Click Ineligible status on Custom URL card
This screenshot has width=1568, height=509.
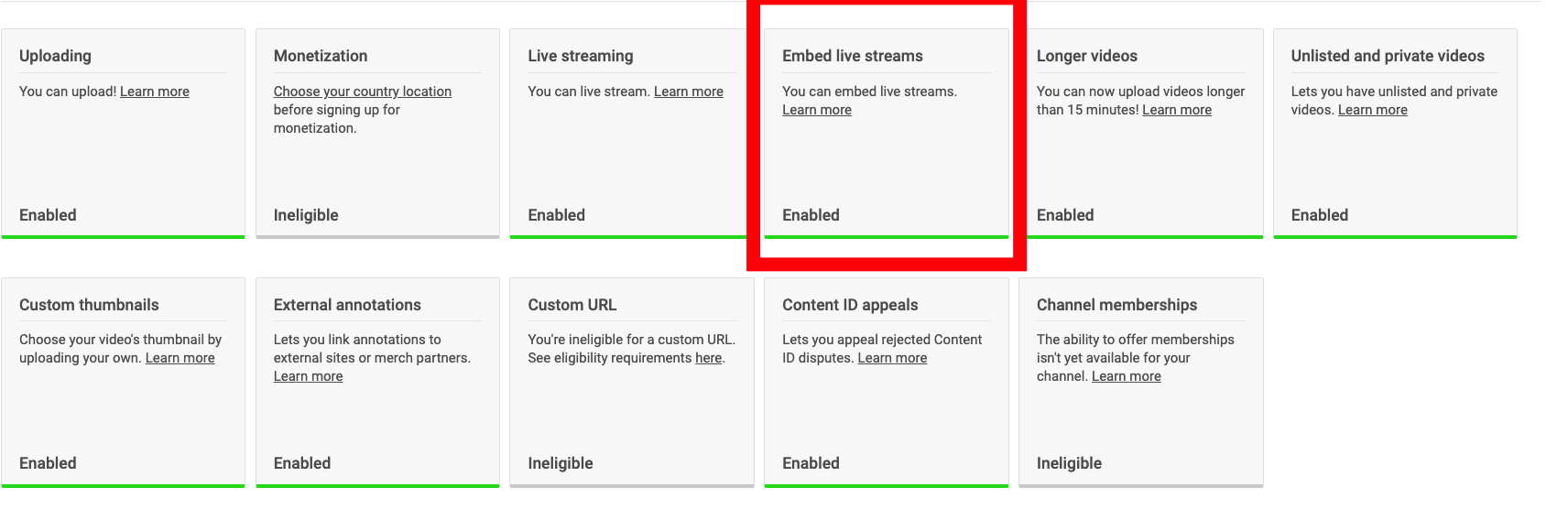561,463
